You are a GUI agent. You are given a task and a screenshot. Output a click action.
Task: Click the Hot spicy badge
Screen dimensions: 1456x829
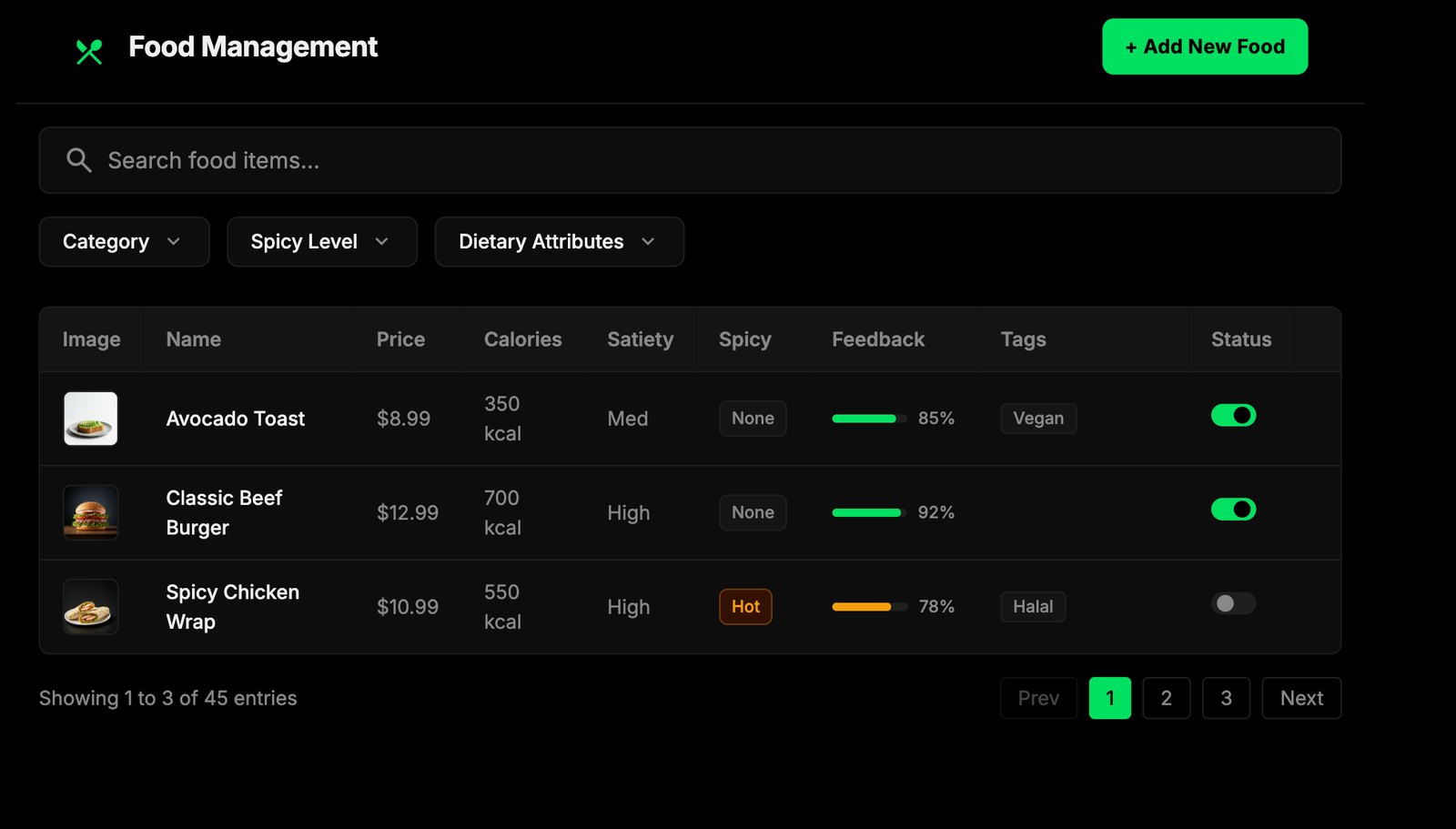tap(745, 607)
